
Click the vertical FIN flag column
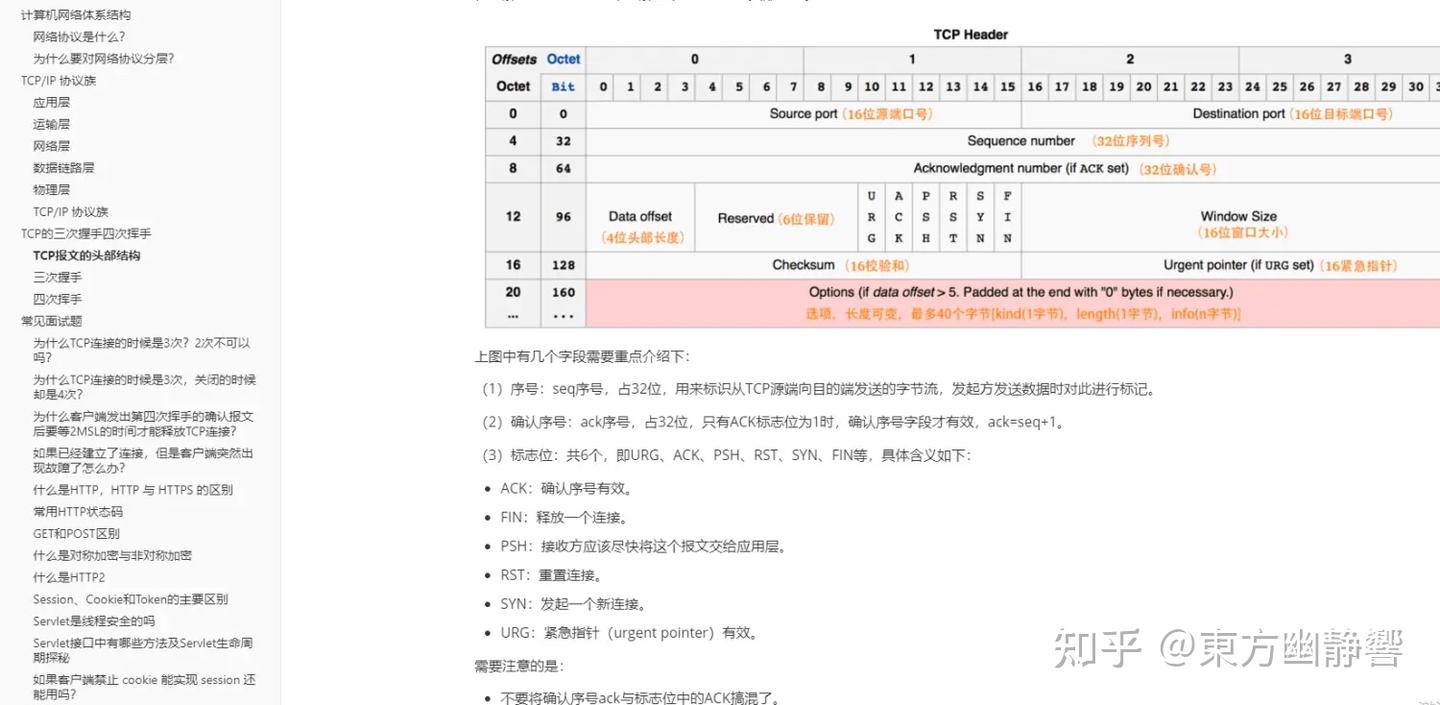click(x=1007, y=217)
